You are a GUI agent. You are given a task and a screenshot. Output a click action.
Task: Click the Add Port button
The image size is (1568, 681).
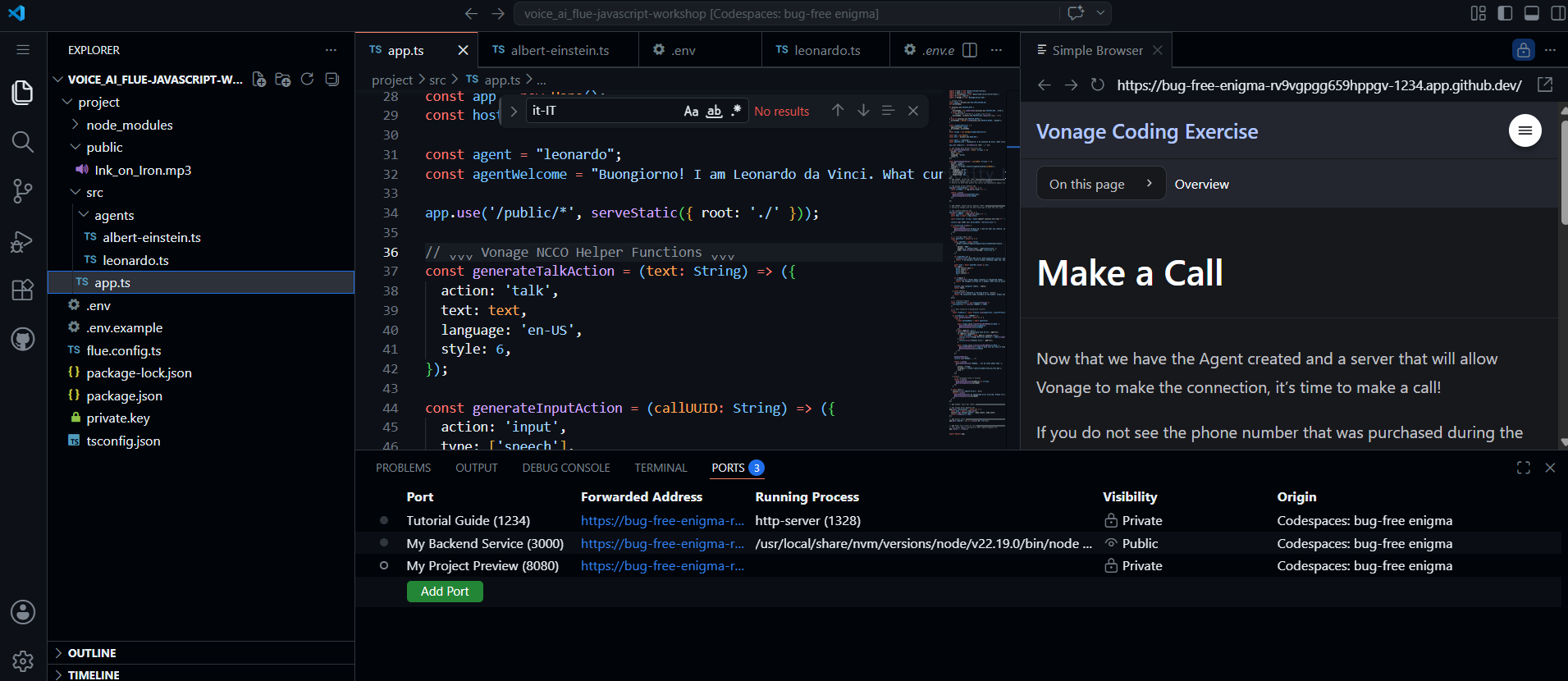coord(445,592)
